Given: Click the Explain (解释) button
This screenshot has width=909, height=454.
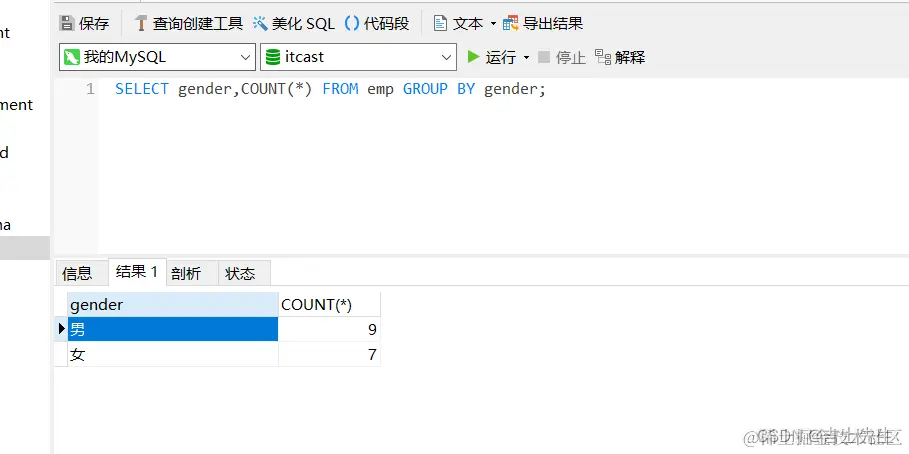Looking at the screenshot, I should 620,57.
